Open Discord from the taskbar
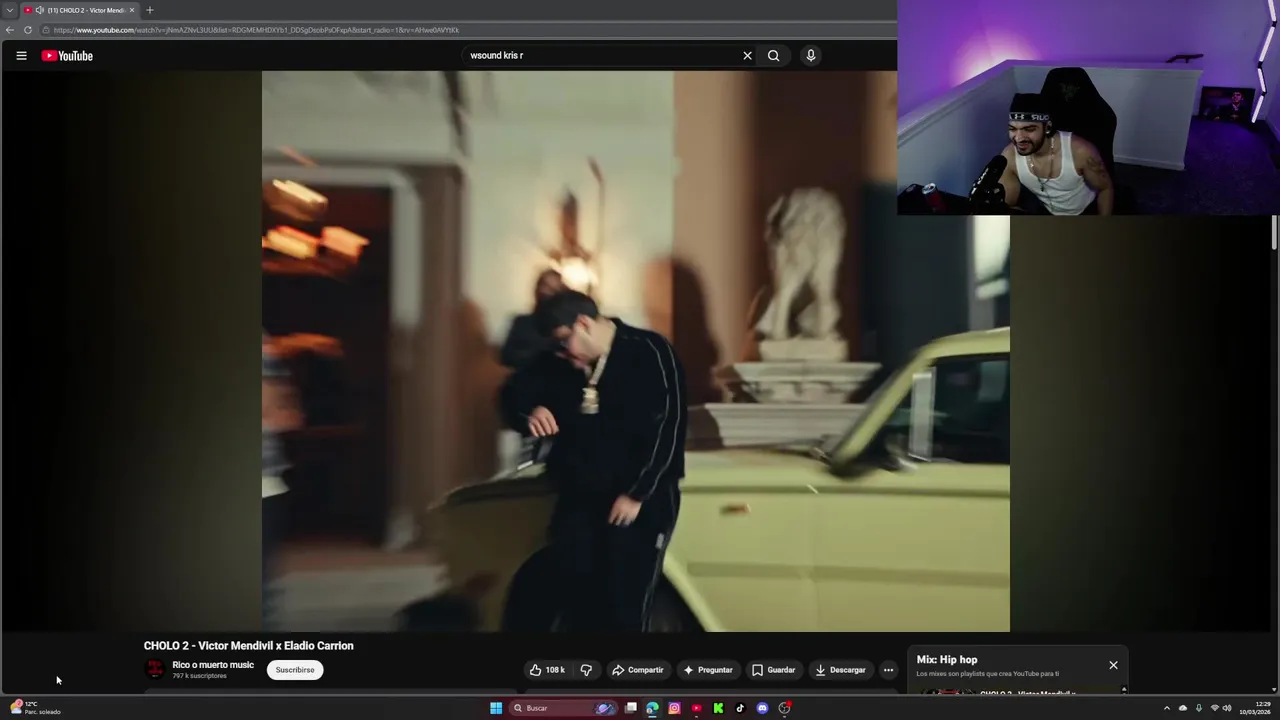The width and height of the screenshot is (1280, 720). coord(762,708)
